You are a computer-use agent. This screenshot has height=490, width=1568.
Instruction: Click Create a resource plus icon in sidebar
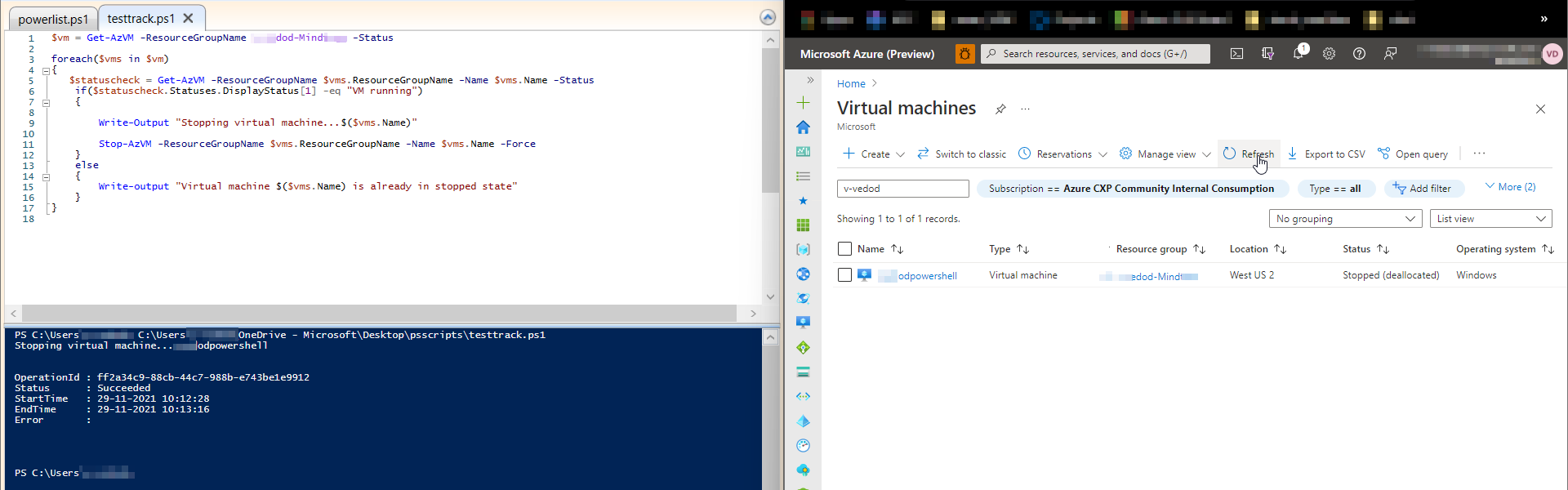pos(803,103)
